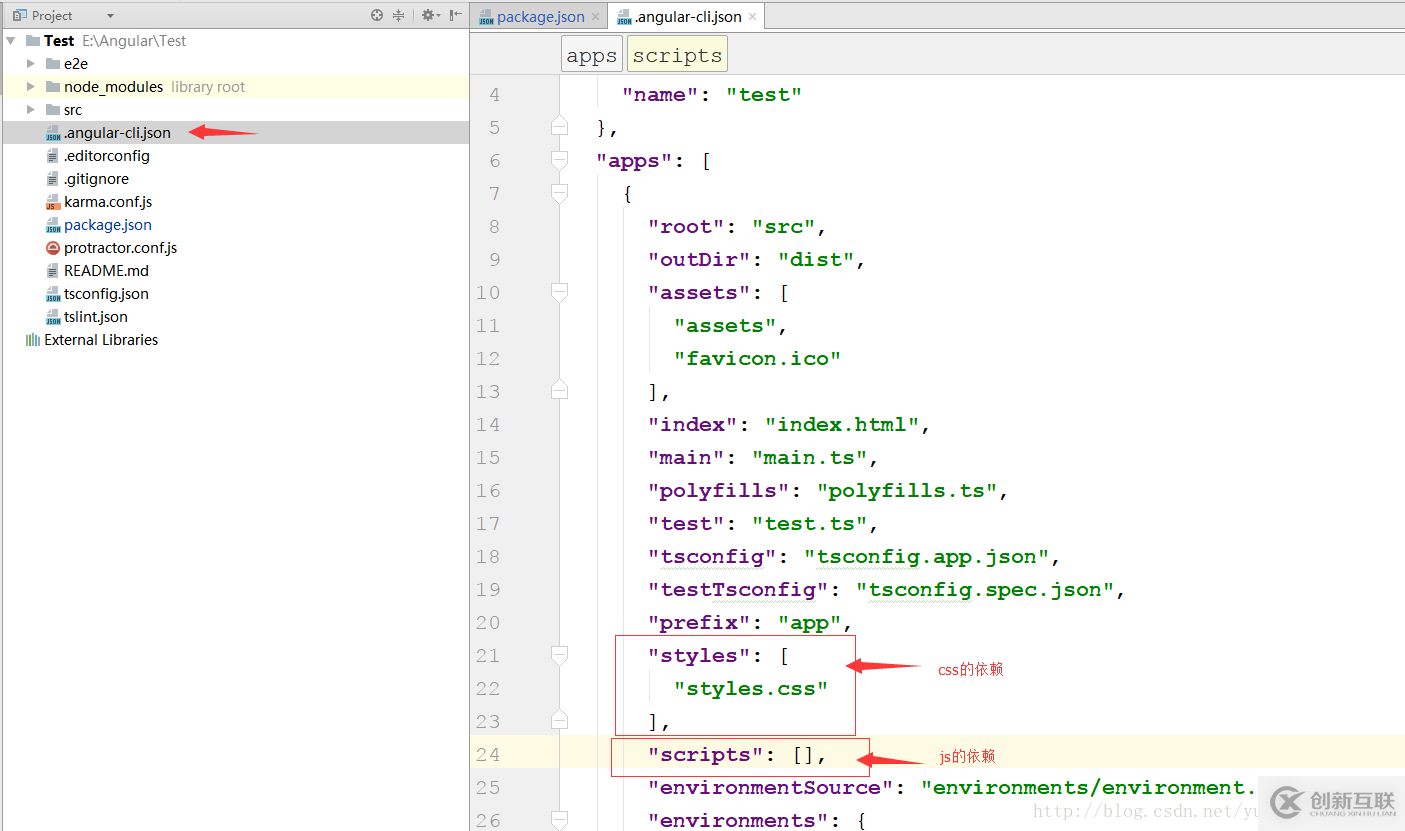Switch to the package.json tab

[x=540, y=17]
